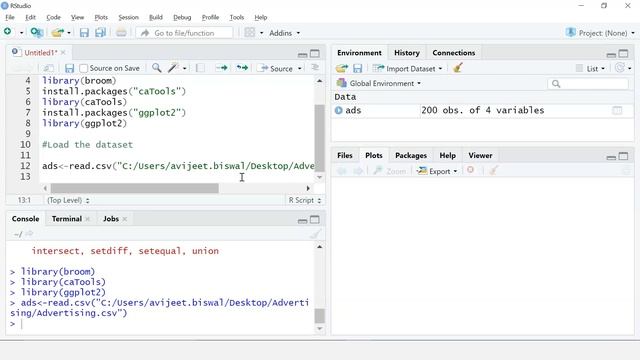Open the Export dropdown in Plots
Image resolution: width=640 pixels, height=360 pixels.
(x=437, y=171)
